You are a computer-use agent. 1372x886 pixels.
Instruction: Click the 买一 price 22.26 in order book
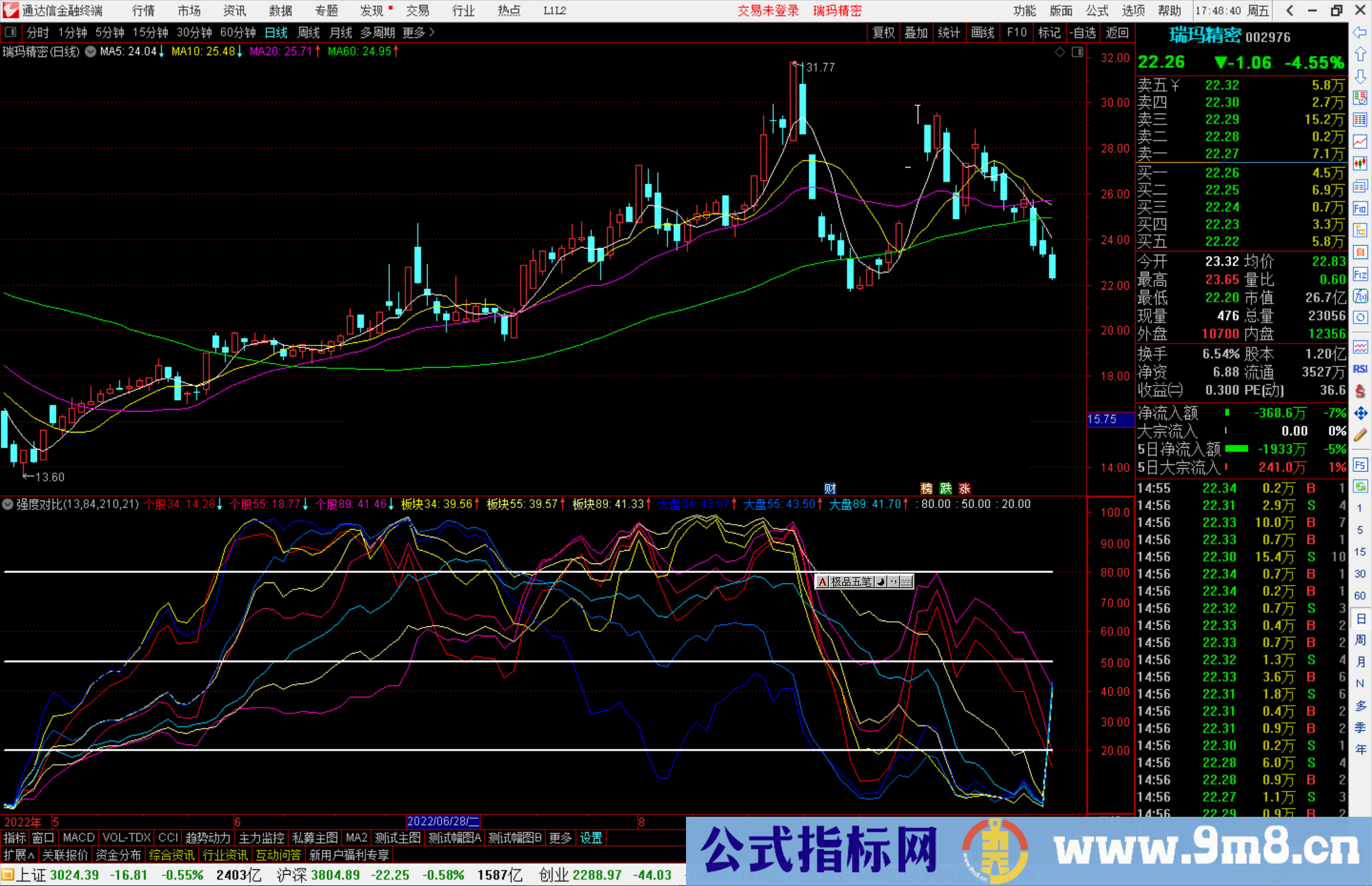click(1221, 172)
